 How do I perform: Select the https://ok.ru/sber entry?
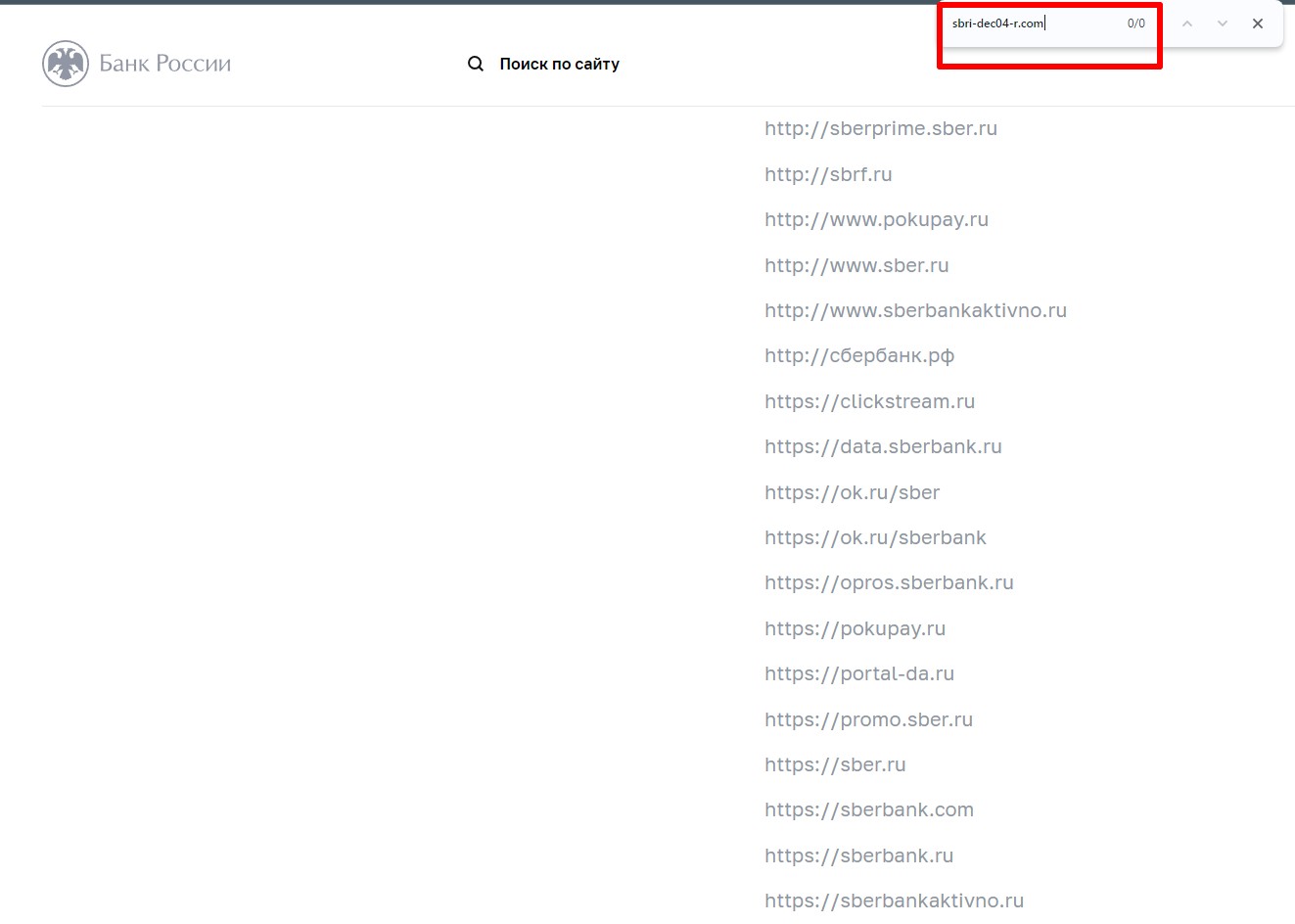(852, 492)
